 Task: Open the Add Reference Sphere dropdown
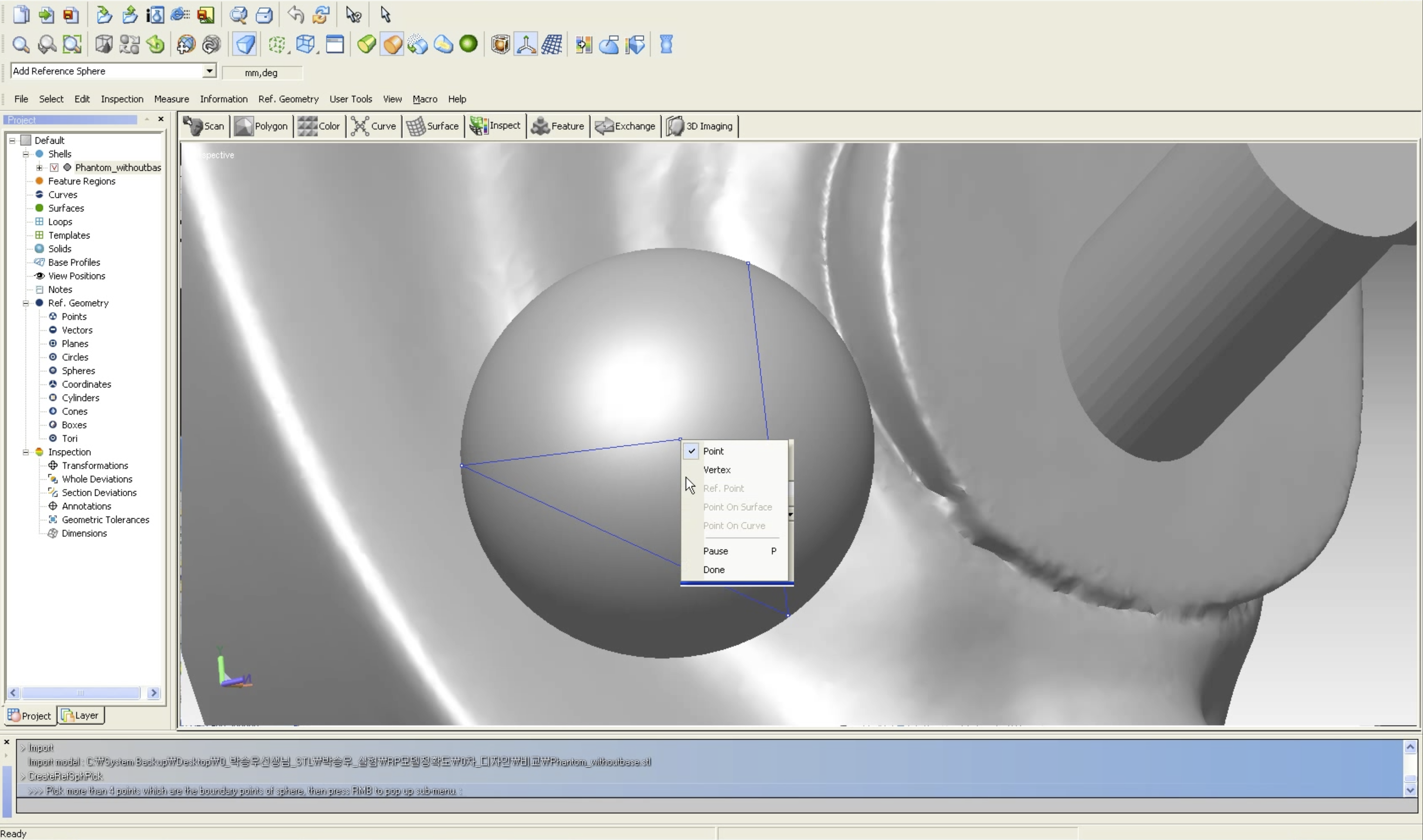[x=210, y=71]
